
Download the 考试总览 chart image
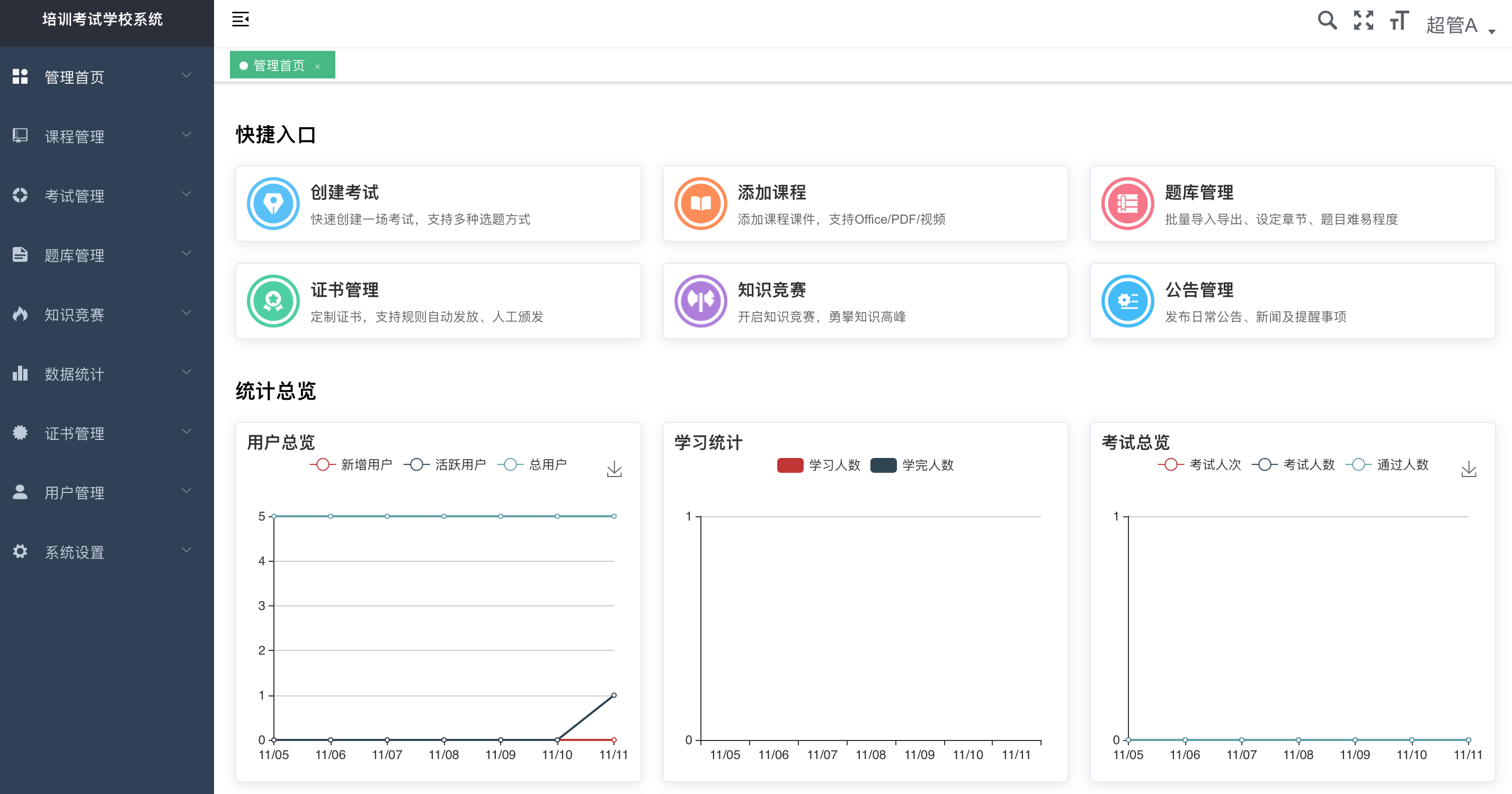pos(1469,469)
